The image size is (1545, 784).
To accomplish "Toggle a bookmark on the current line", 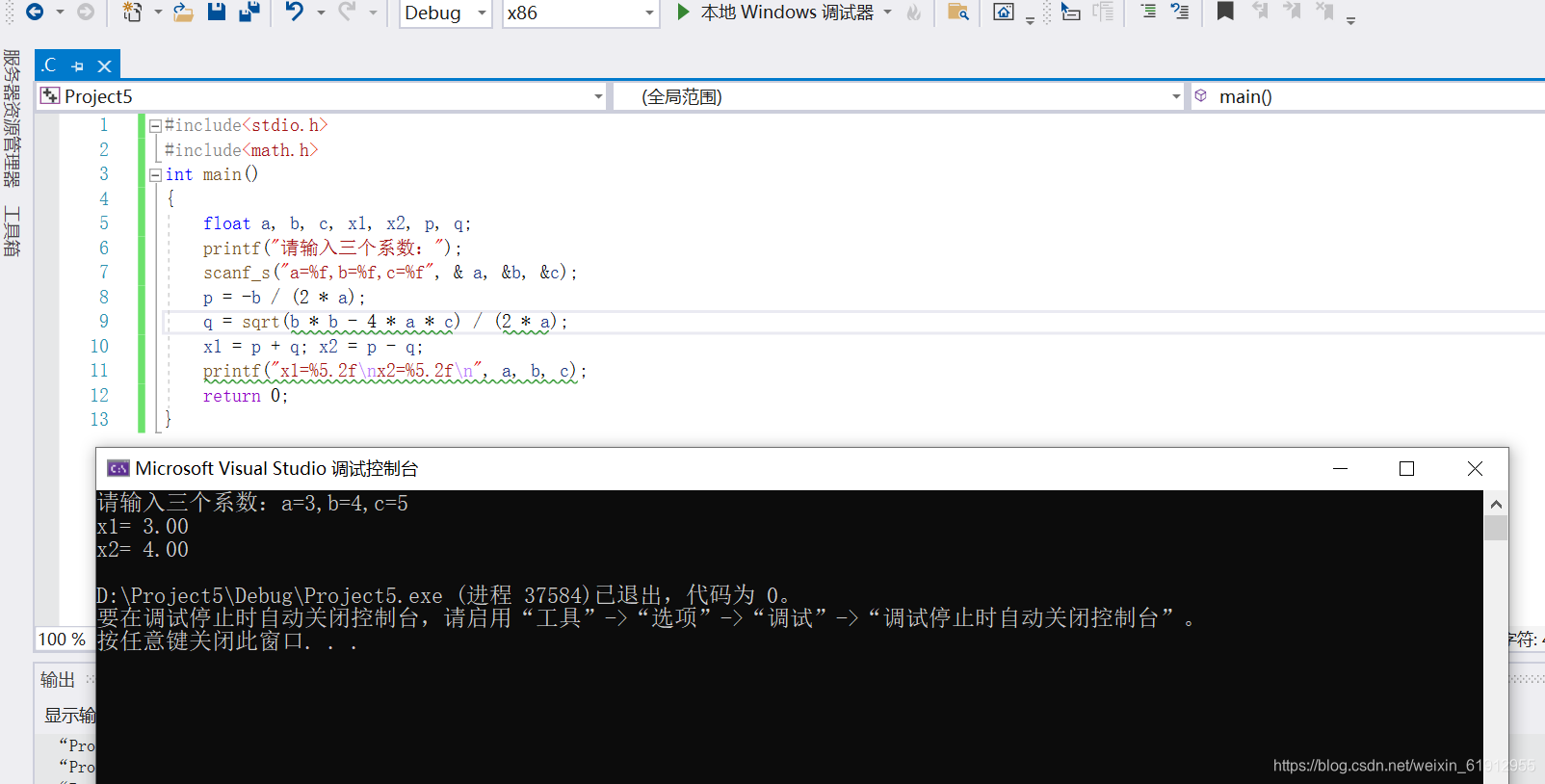I will [1225, 12].
